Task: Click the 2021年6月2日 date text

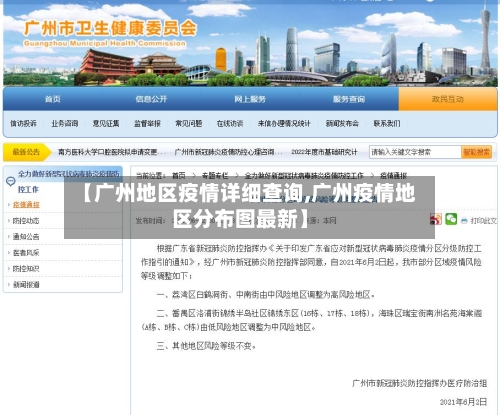Action: pyautogui.click(x=463, y=402)
